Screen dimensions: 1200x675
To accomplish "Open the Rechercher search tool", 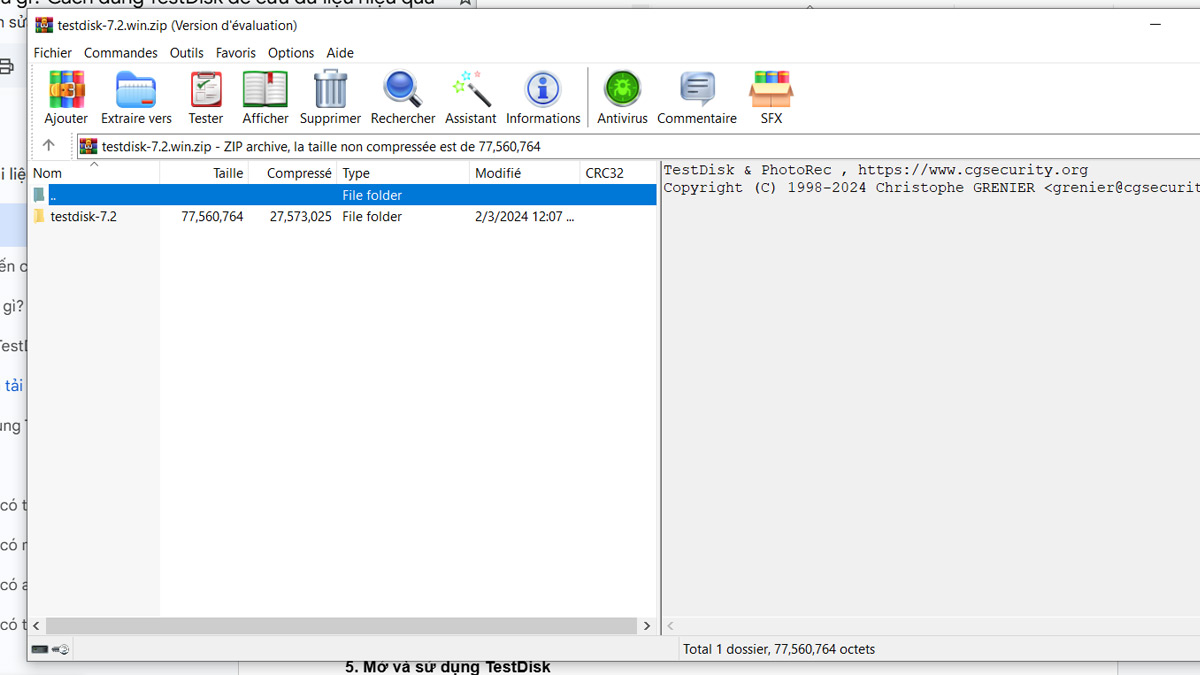I will [403, 97].
